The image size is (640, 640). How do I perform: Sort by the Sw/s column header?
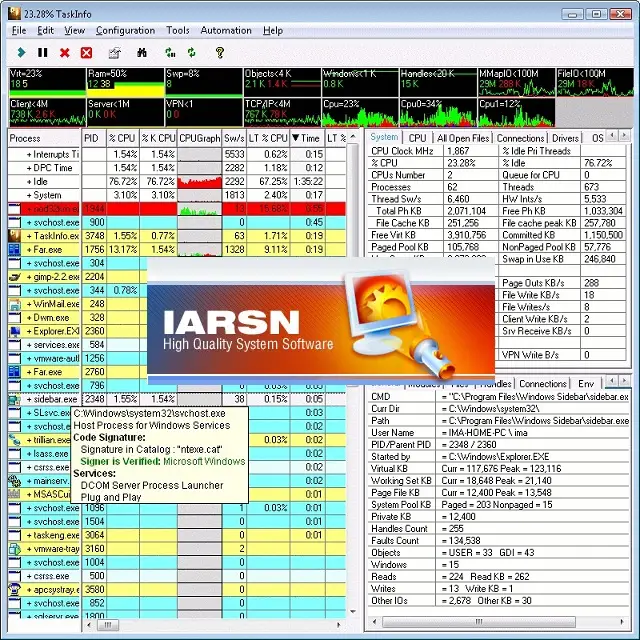tap(234, 138)
